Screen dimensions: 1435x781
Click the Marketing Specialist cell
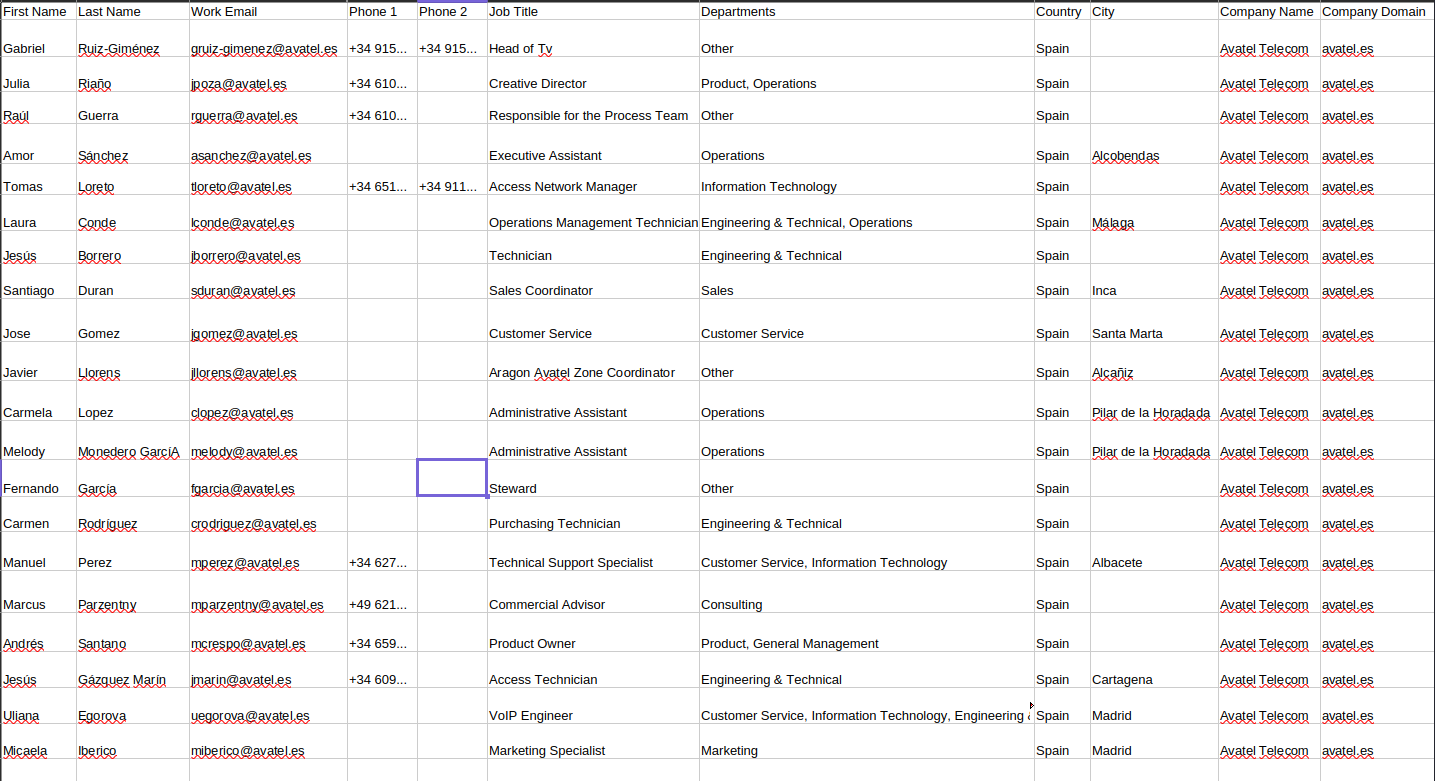pyautogui.click(x=593, y=741)
